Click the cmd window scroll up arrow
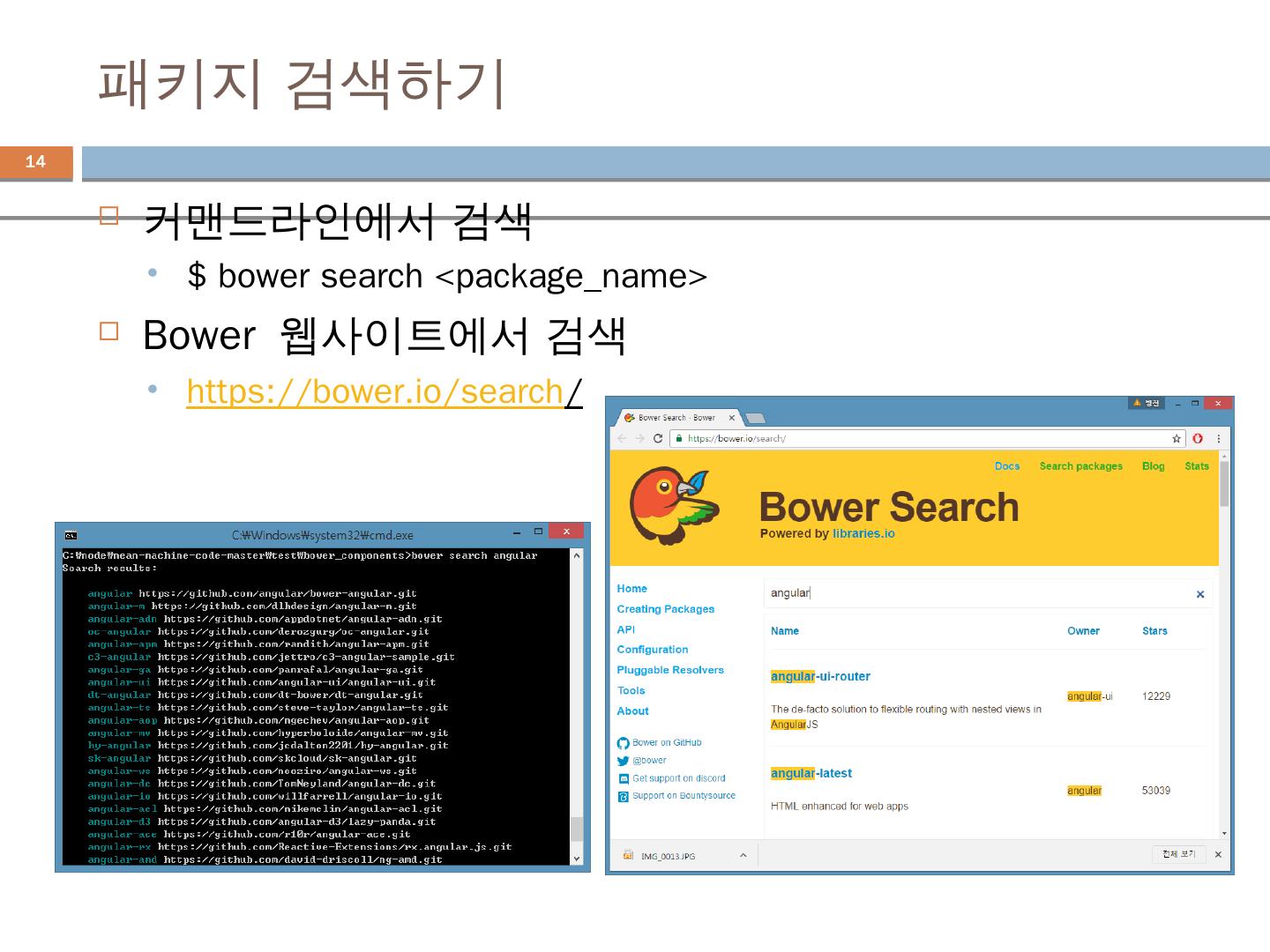This screenshot has height=952, width=1270. (577, 556)
